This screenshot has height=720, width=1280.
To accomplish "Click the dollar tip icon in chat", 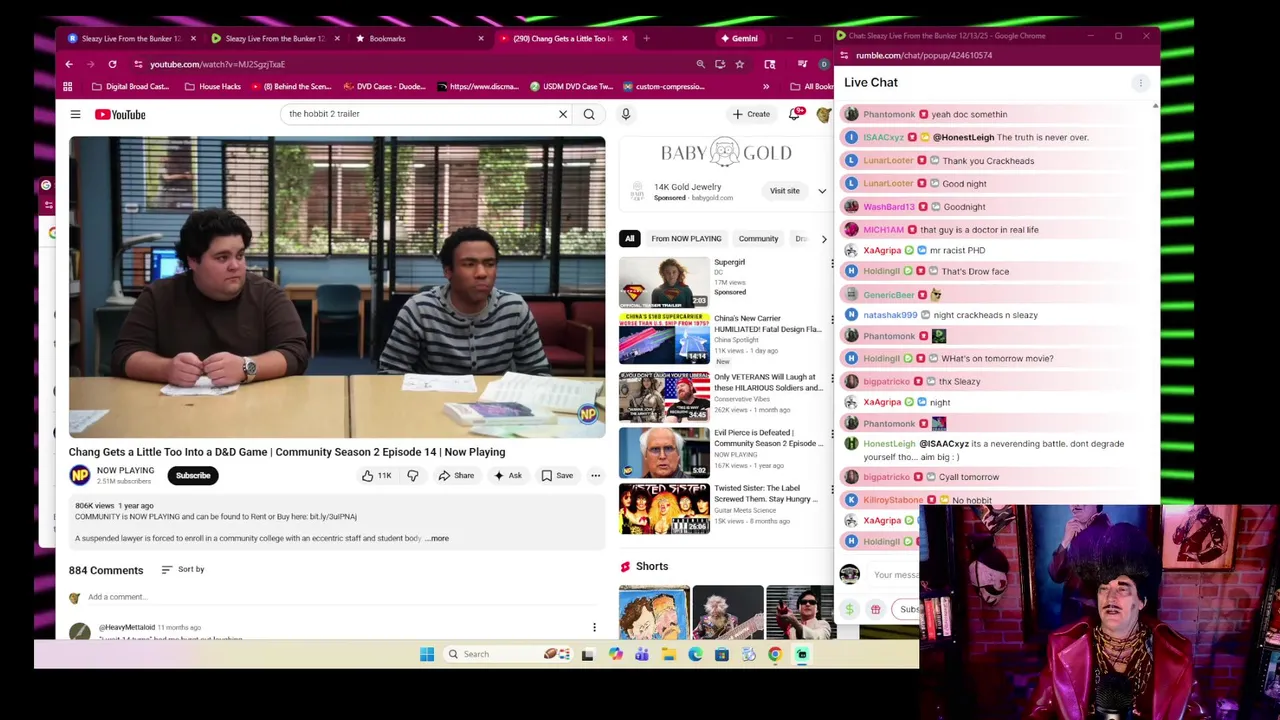I will pos(849,609).
